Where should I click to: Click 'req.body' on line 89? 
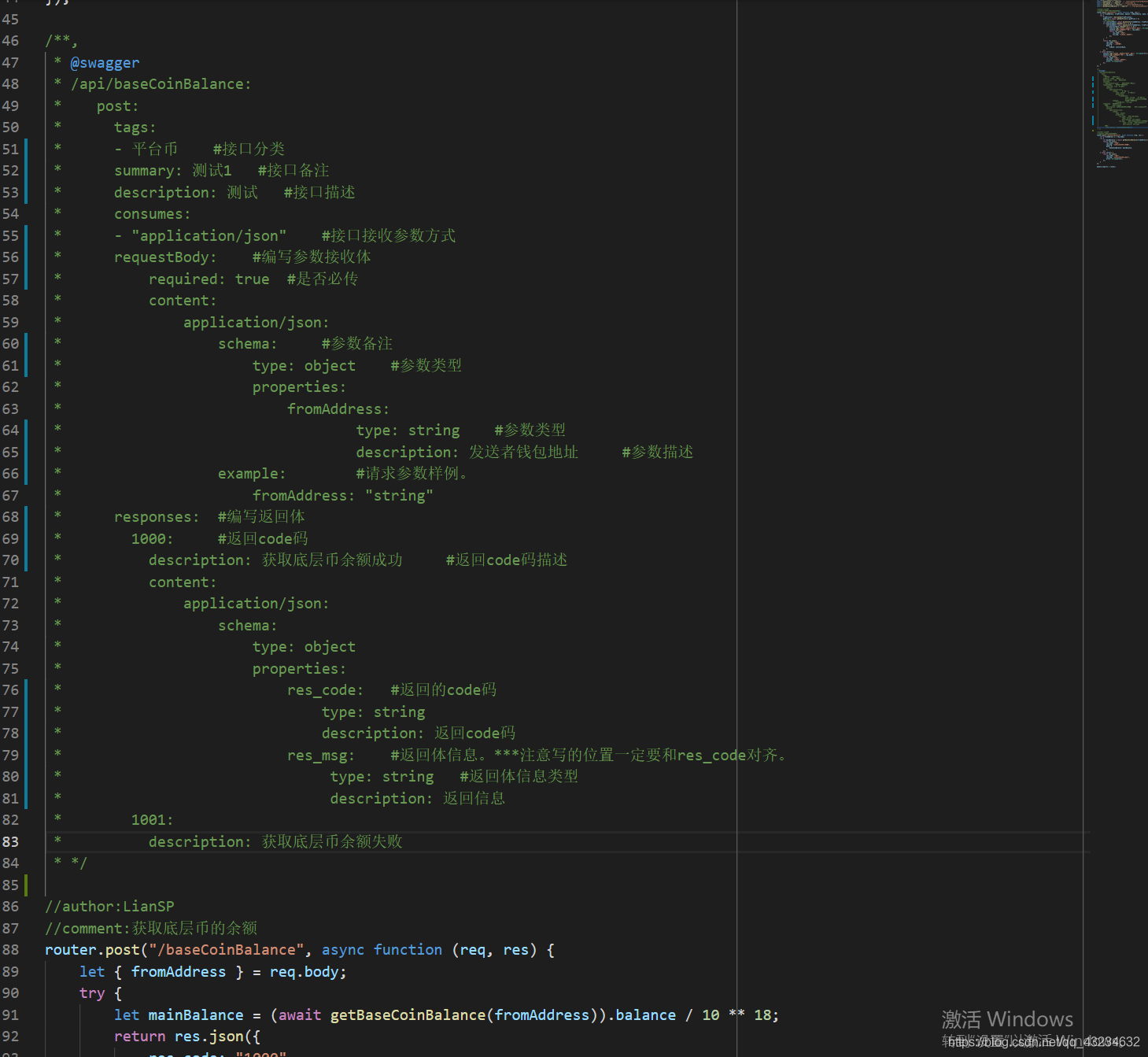tap(304, 972)
